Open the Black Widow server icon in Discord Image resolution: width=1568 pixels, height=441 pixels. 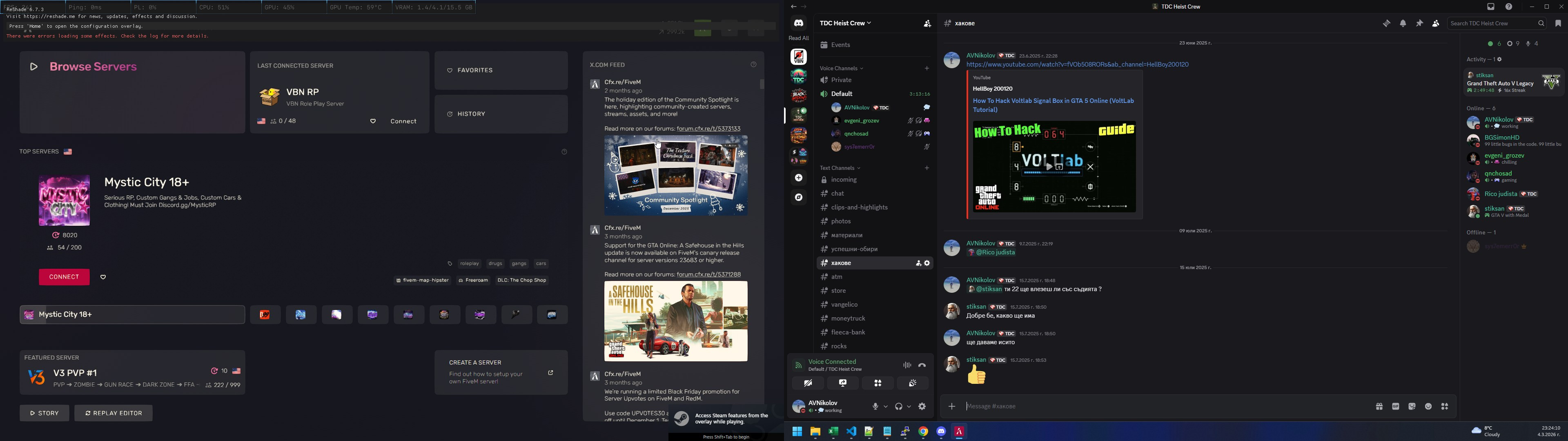[x=799, y=96]
